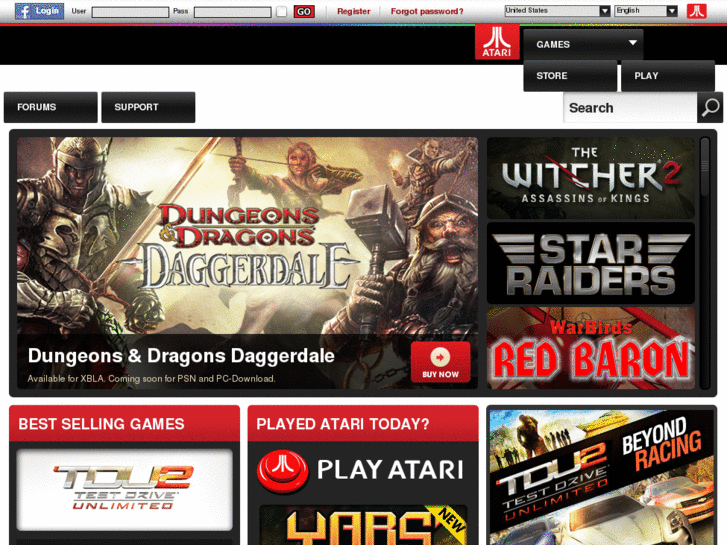Click the Register link
Image resolution: width=727 pixels, height=545 pixels.
point(353,11)
